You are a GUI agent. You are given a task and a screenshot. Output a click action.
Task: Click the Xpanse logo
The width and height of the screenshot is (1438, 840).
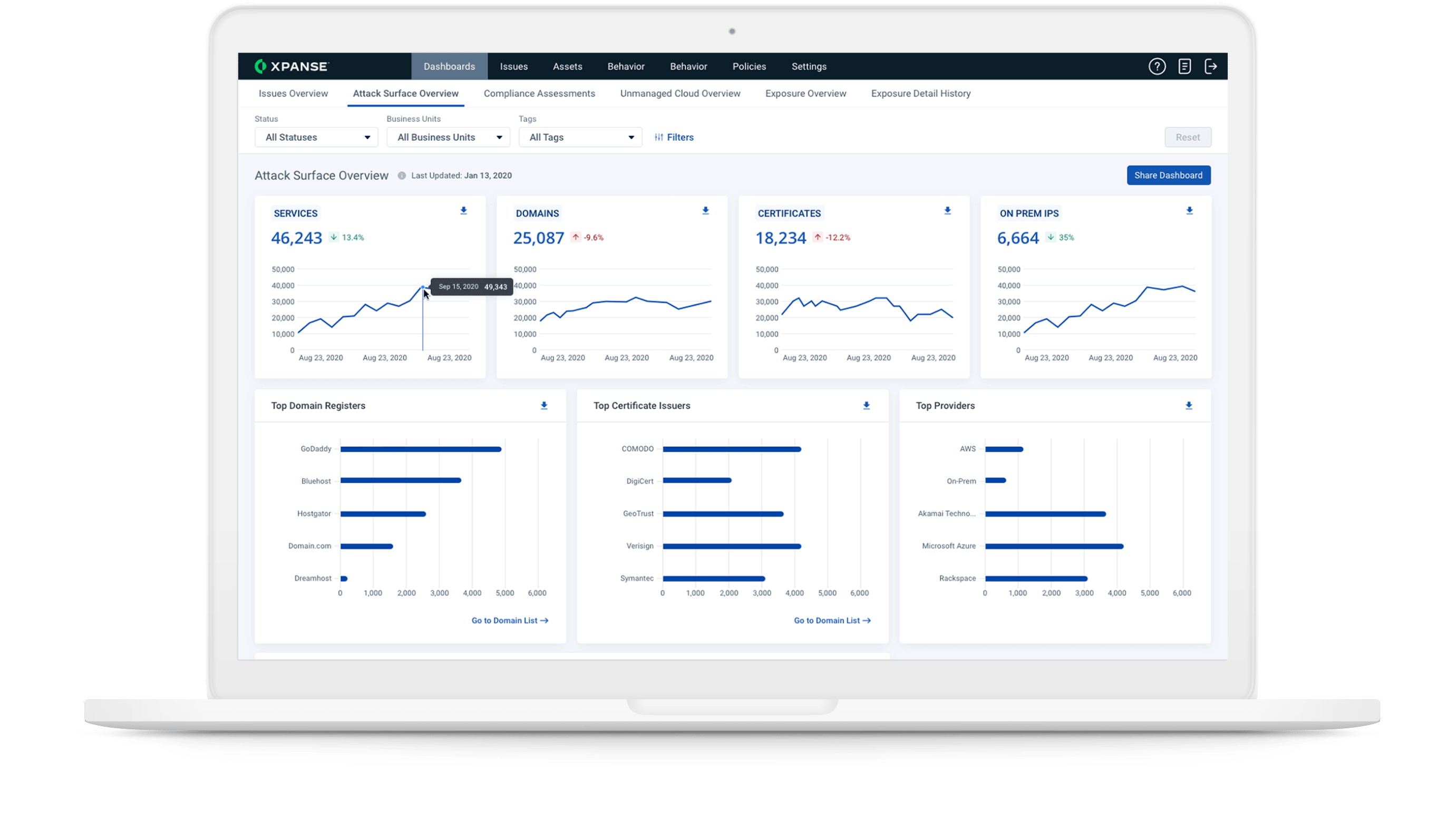click(x=292, y=66)
